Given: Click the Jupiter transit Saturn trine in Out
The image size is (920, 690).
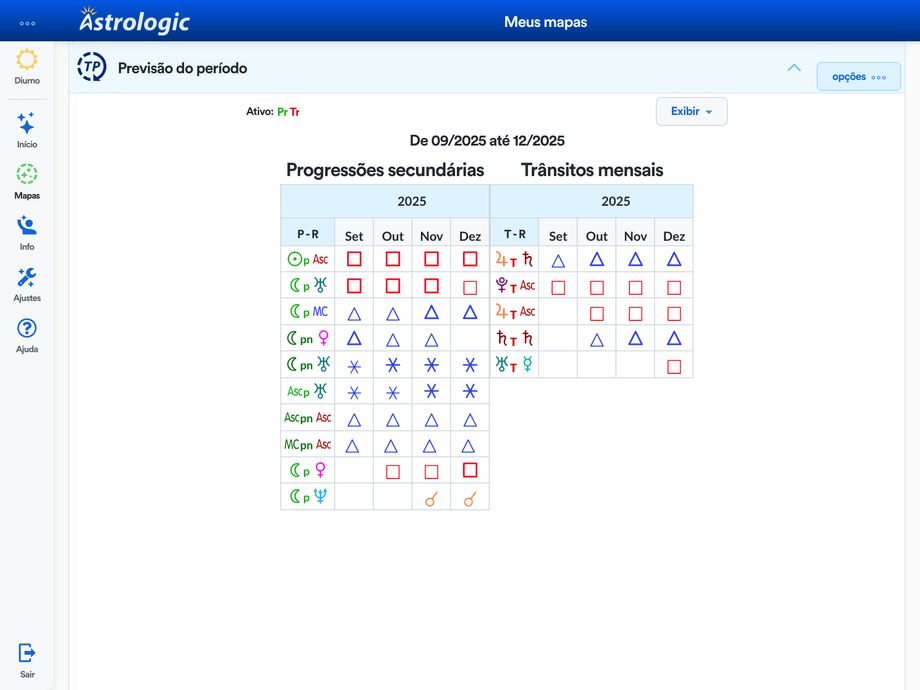Looking at the screenshot, I should pyautogui.click(x=597, y=259).
